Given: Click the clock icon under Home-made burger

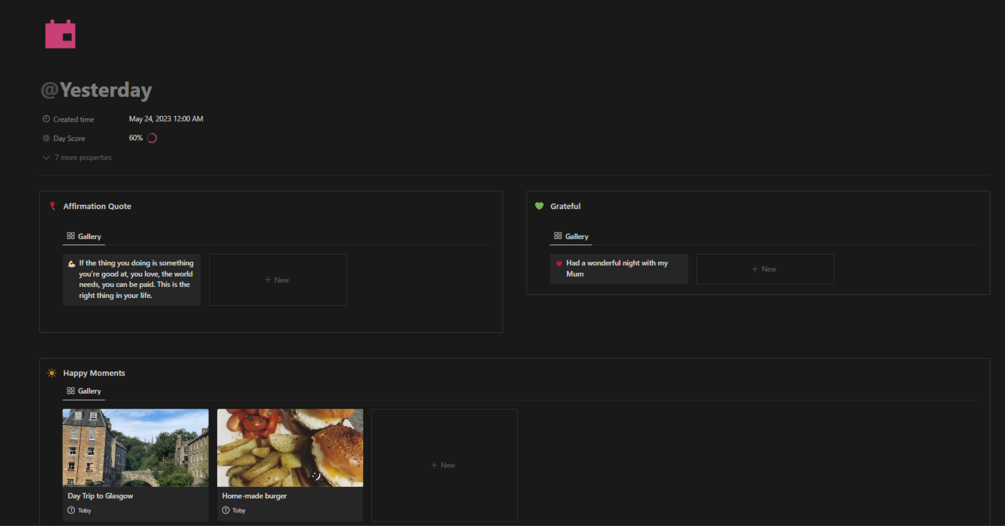Looking at the screenshot, I should [226, 511].
